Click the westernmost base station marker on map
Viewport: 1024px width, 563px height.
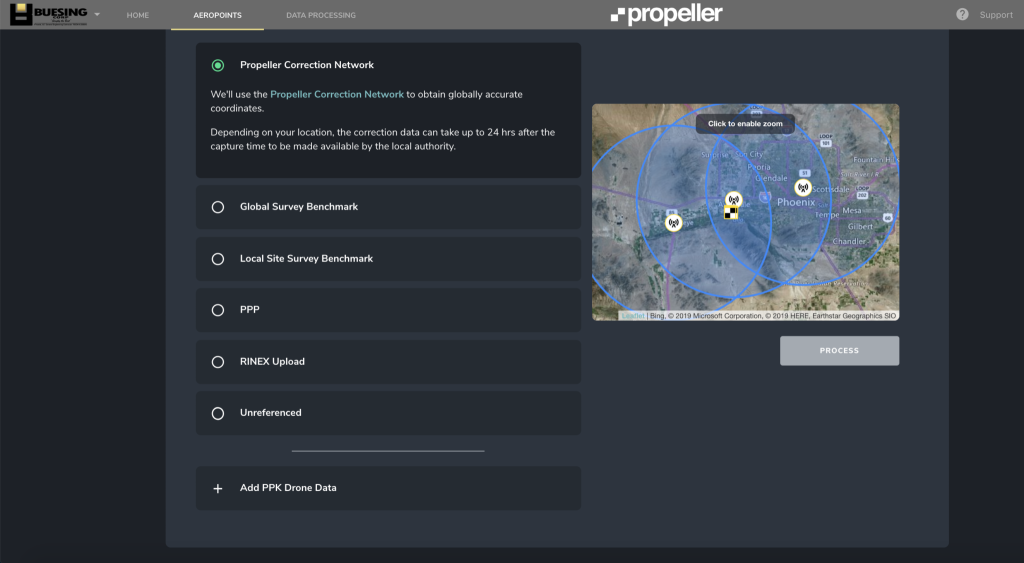(x=673, y=222)
